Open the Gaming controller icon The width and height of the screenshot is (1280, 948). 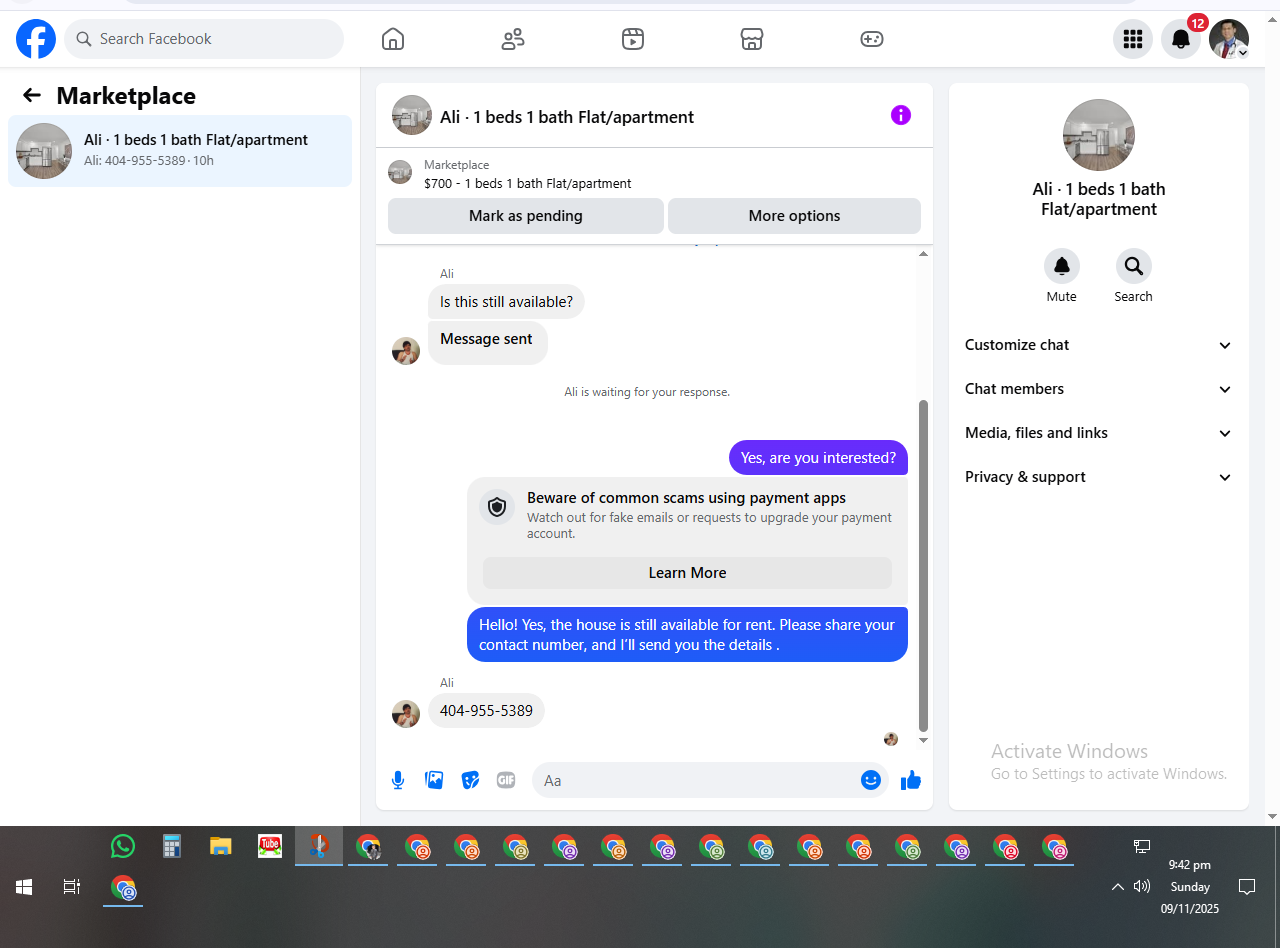pos(872,39)
